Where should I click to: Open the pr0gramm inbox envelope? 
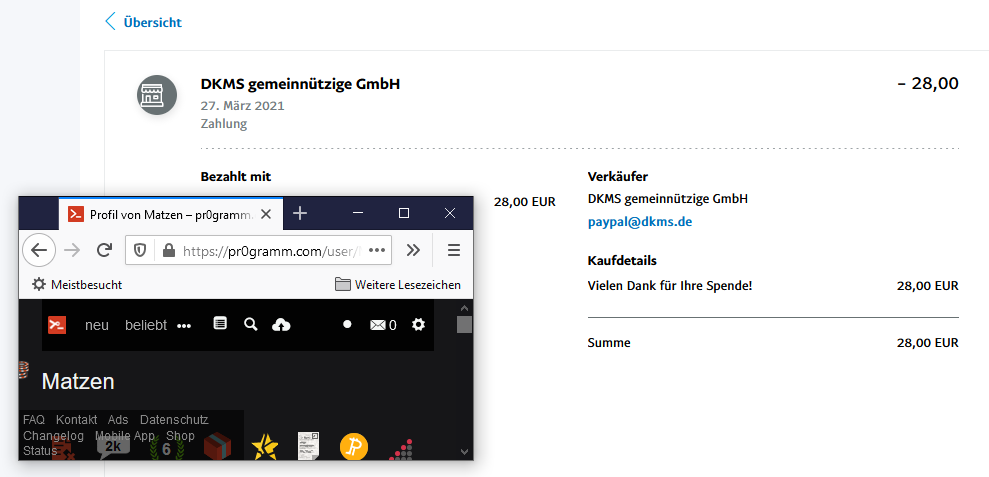point(382,325)
